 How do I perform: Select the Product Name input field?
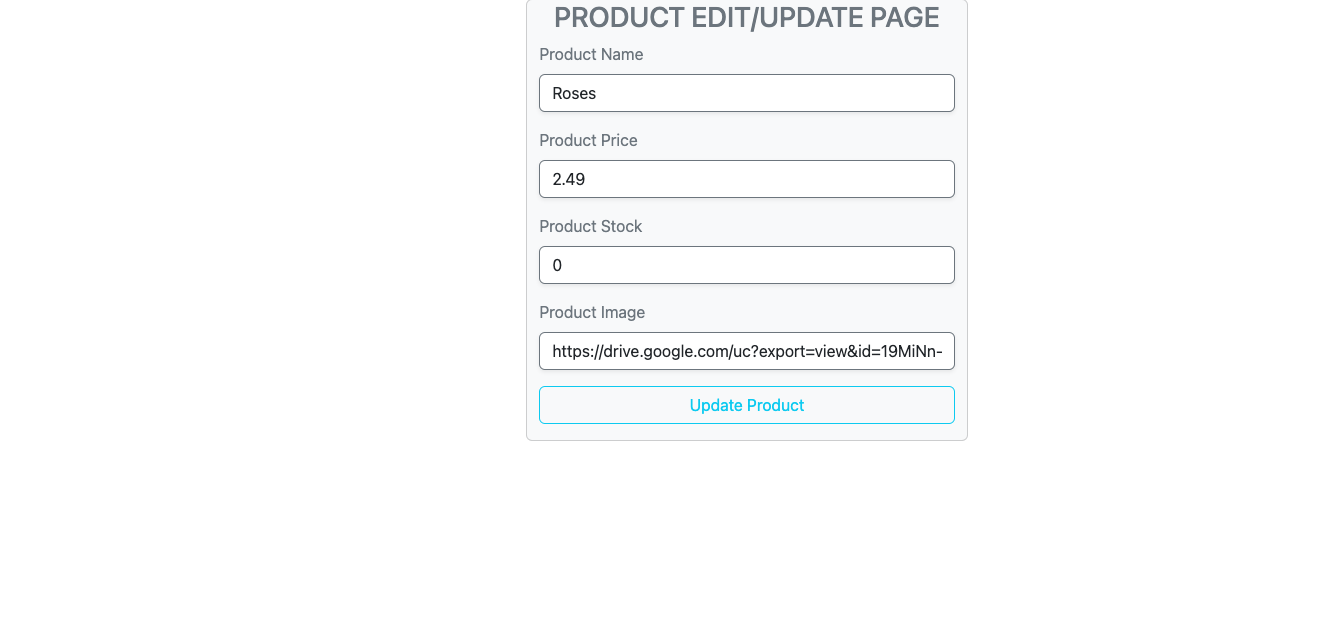click(746, 93)
